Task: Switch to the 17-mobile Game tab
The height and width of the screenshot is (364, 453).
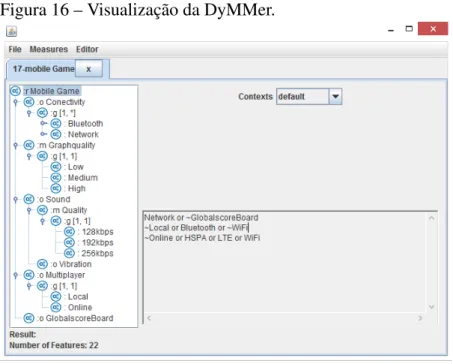Action: tap(43, 69)
